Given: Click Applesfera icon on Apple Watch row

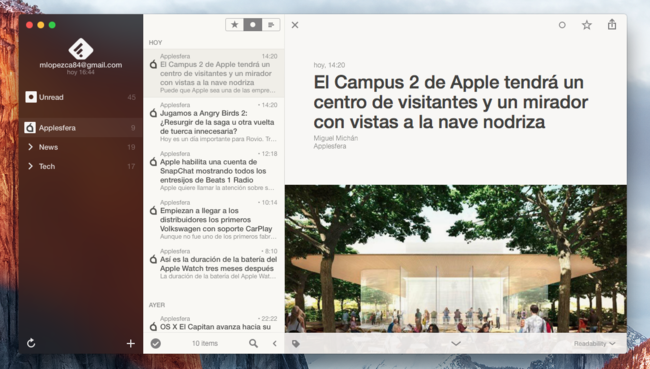Looking at the screenshot, I should (153, 260).
